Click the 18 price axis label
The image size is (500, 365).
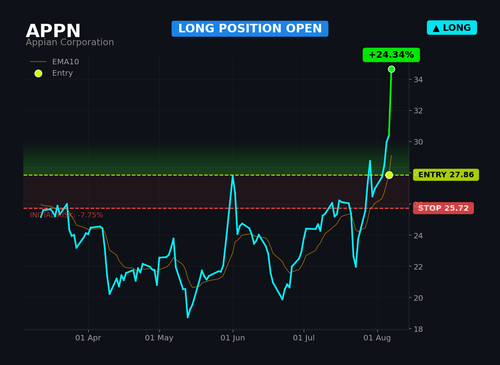click(x=418, y=329)
